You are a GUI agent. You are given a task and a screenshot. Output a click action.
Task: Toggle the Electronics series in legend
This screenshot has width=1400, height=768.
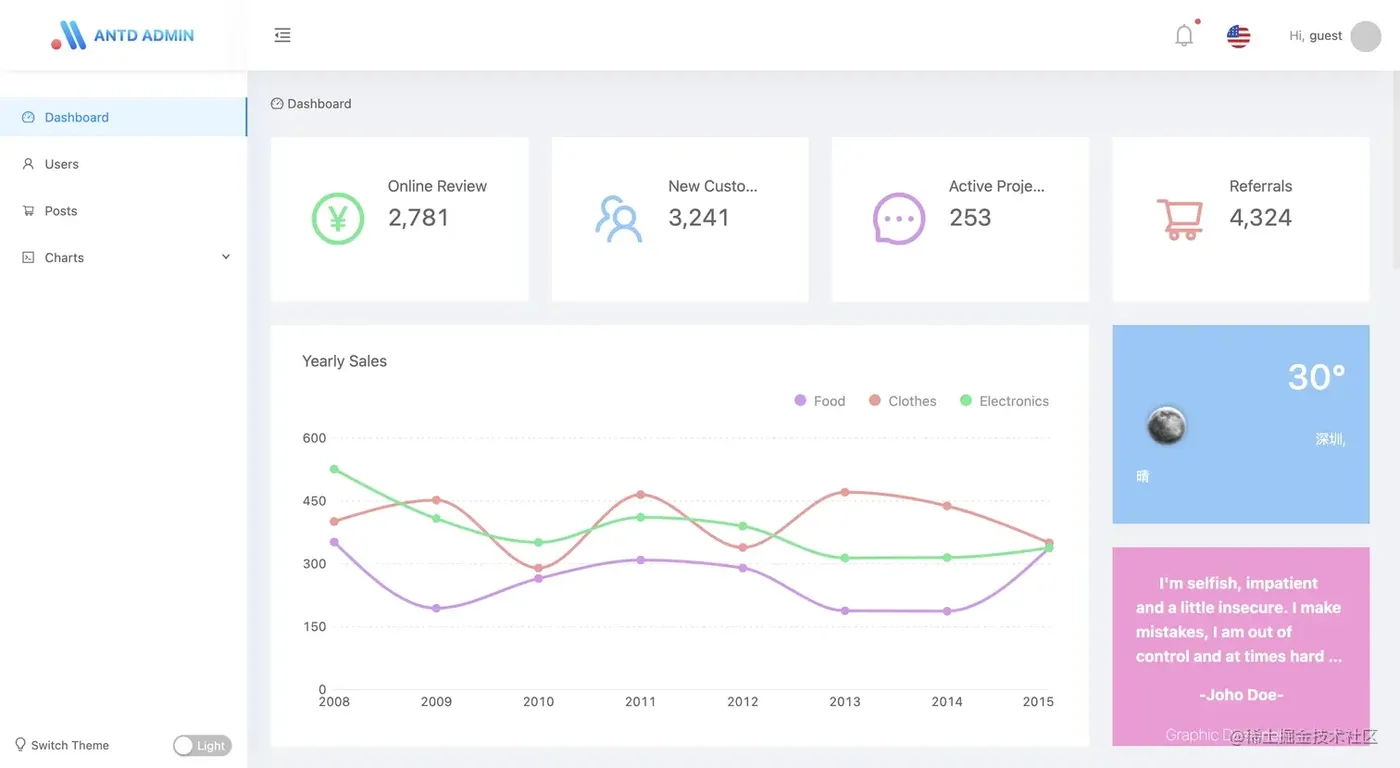pyautogui.click(x=1004, y=401)
